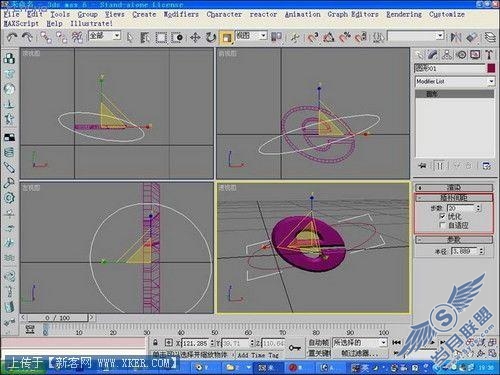Select the shape entry in modifier stack

coord(455,94)
